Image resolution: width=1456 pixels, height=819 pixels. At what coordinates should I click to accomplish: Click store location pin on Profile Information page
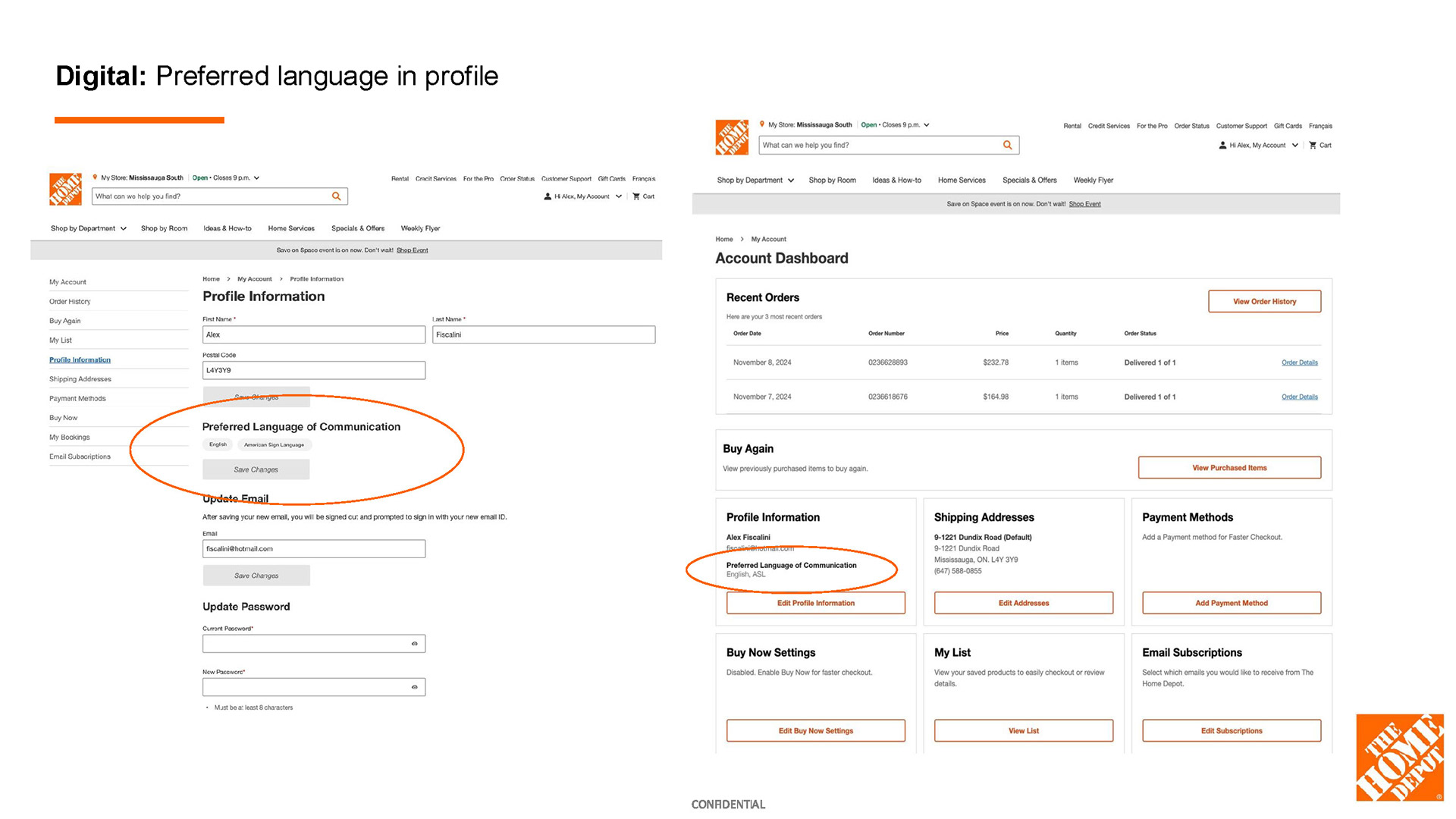click(x=95, y=177)
